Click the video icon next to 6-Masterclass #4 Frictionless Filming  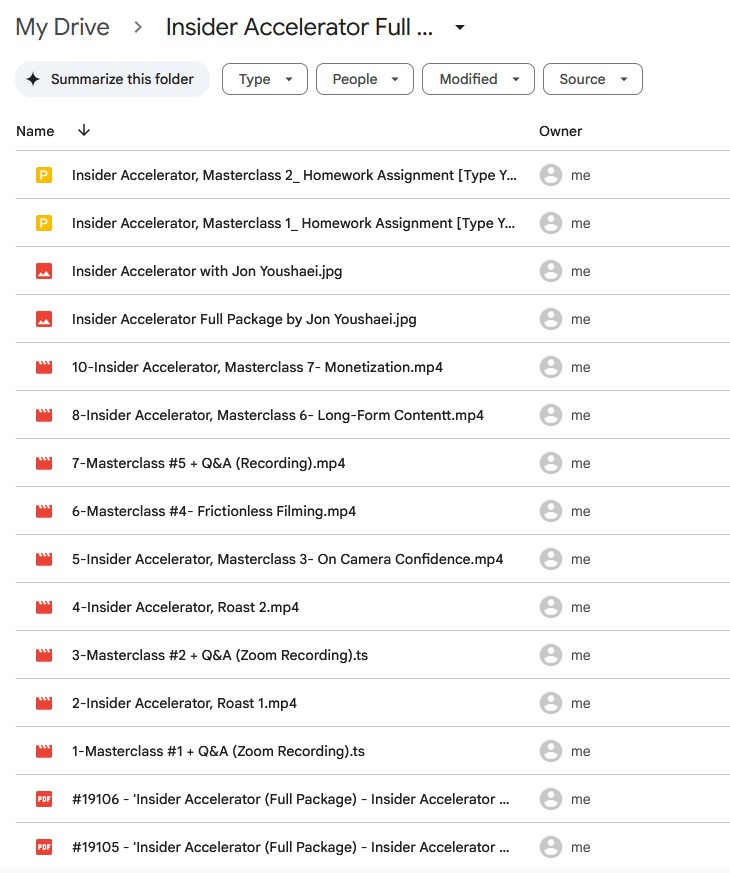tap(43, 511)
